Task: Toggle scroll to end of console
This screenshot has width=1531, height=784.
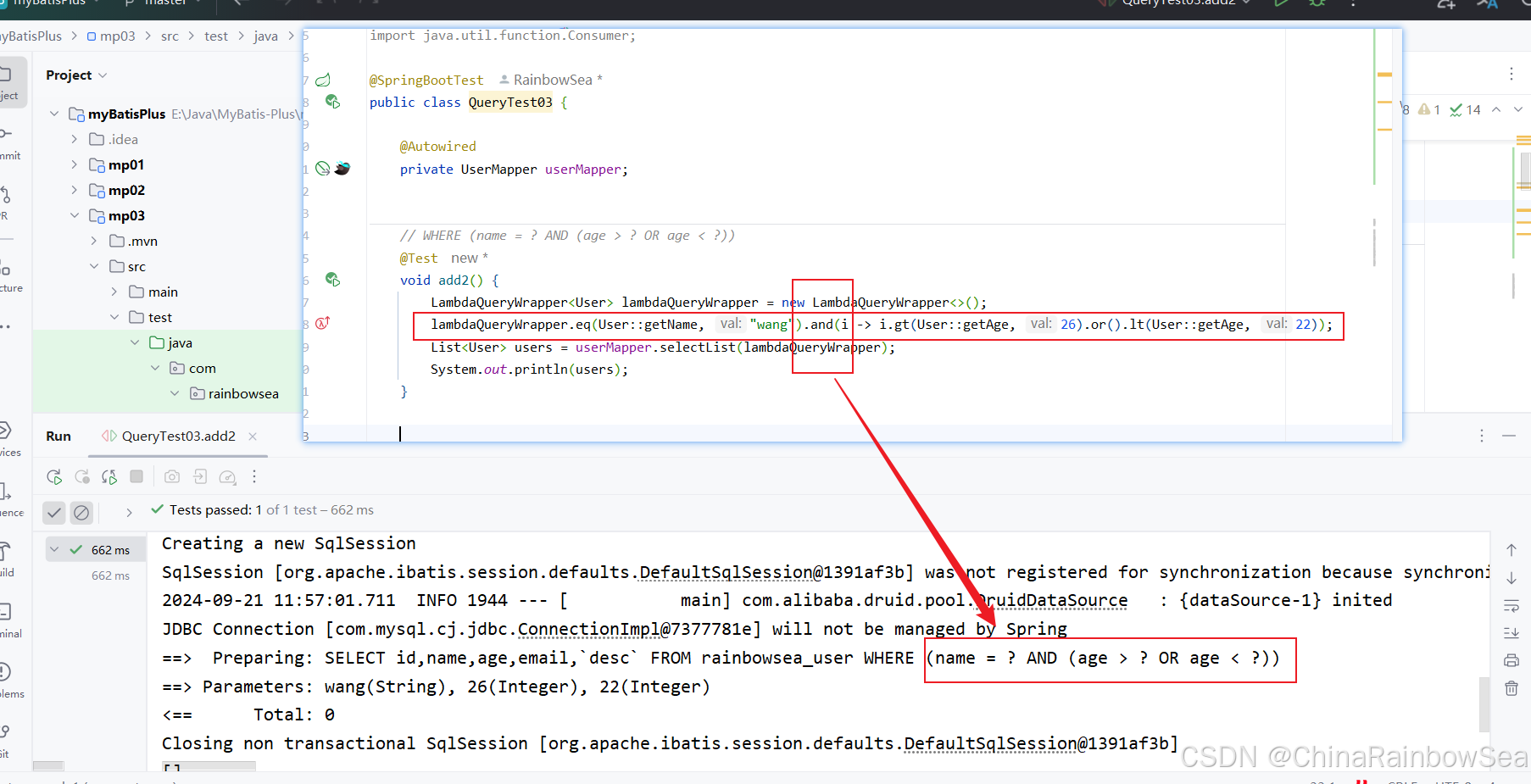Action: (1512, 633)
